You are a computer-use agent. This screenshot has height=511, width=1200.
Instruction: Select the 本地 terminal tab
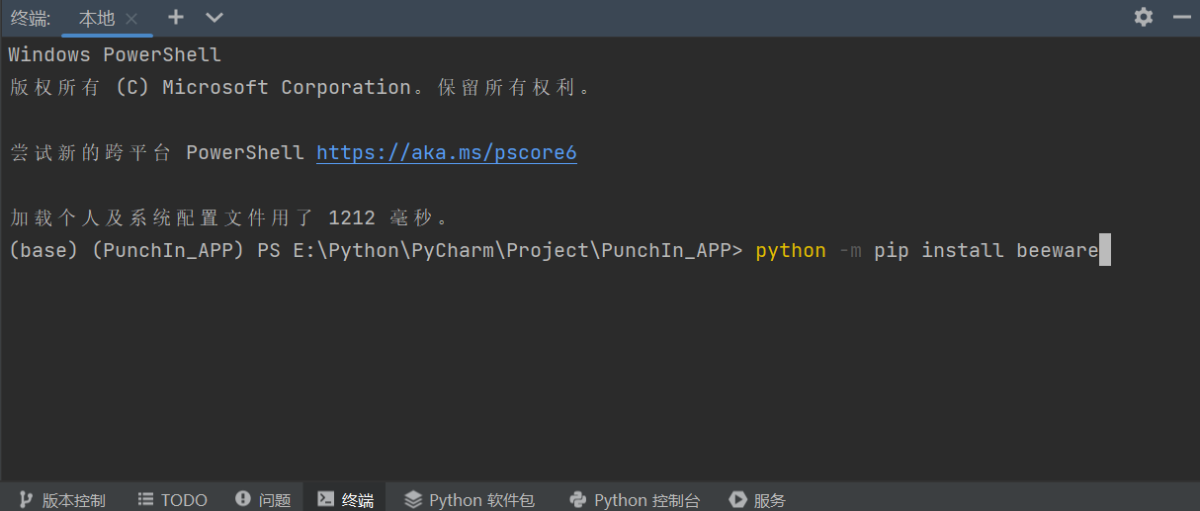coord(96,18)
